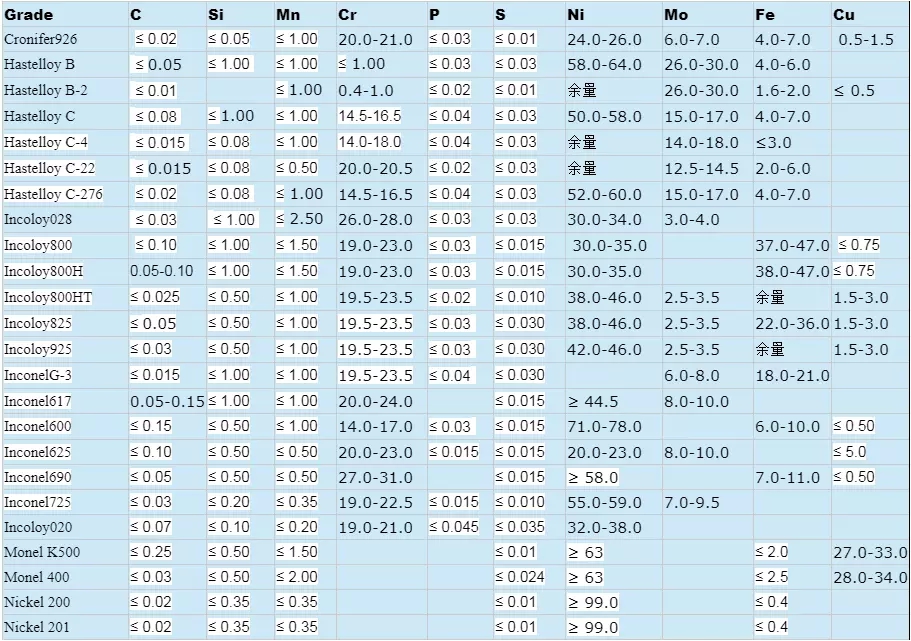Select the Incoloy800 grade name
Image resolution: width=911 pixels, height=641 pixels.
click(38, 245)
